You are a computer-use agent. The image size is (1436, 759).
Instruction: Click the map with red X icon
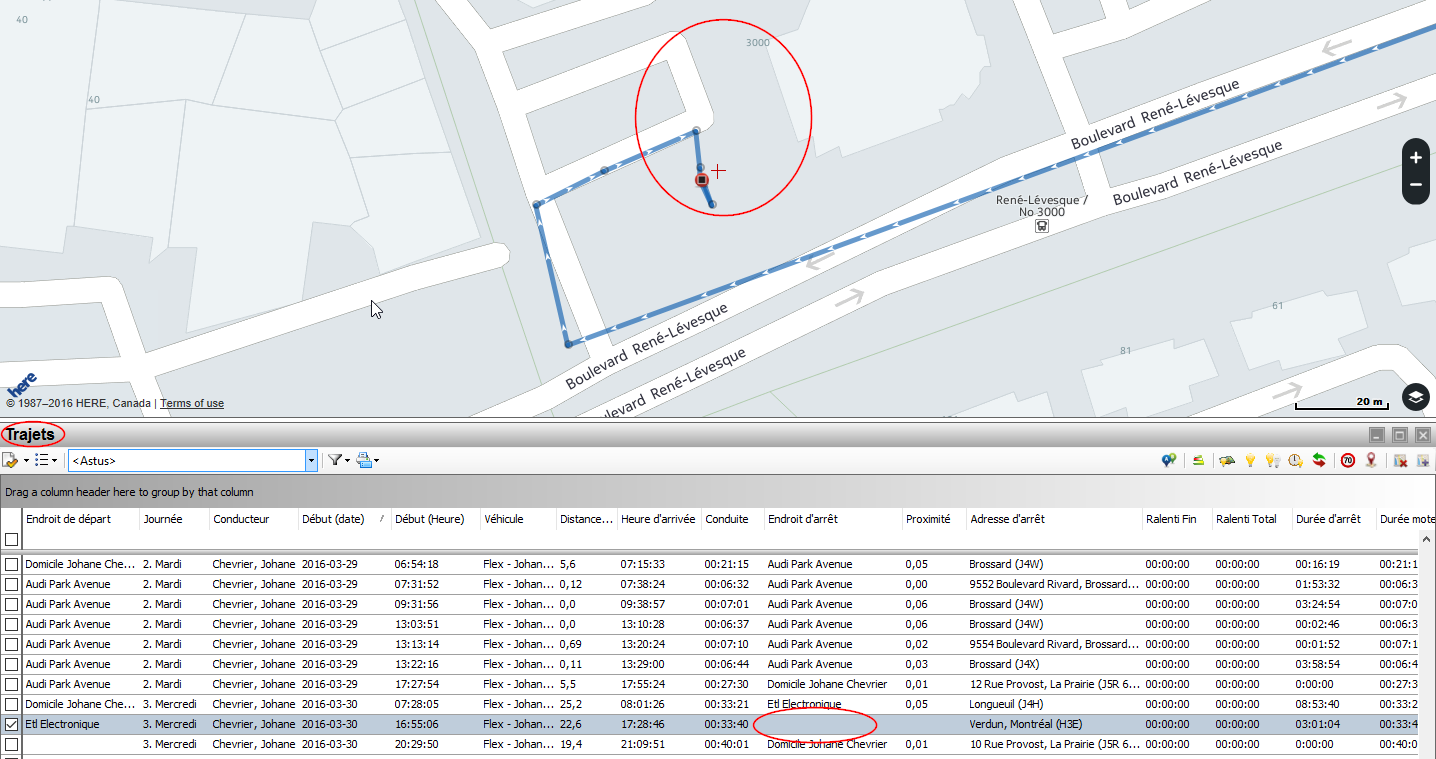click(1400, 461)
